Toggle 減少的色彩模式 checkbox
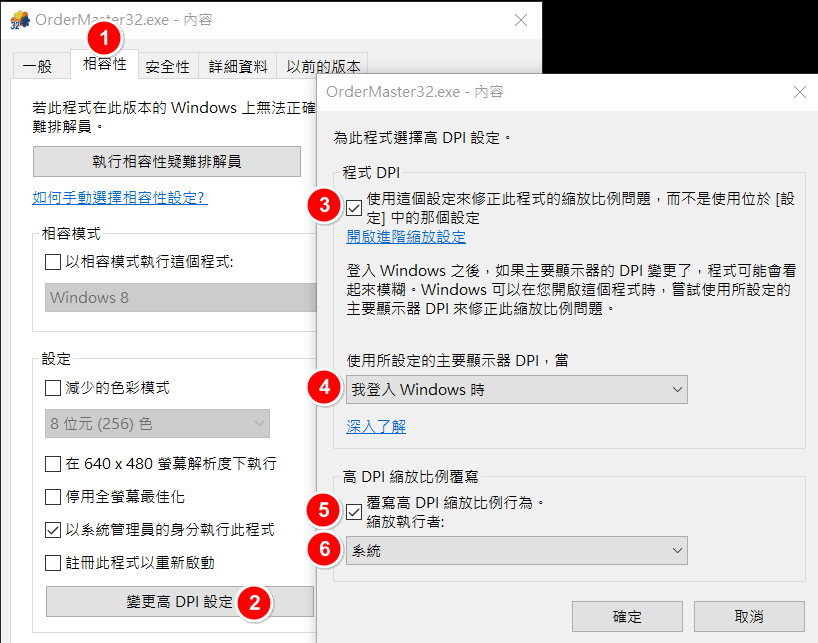 click(53, 388)
